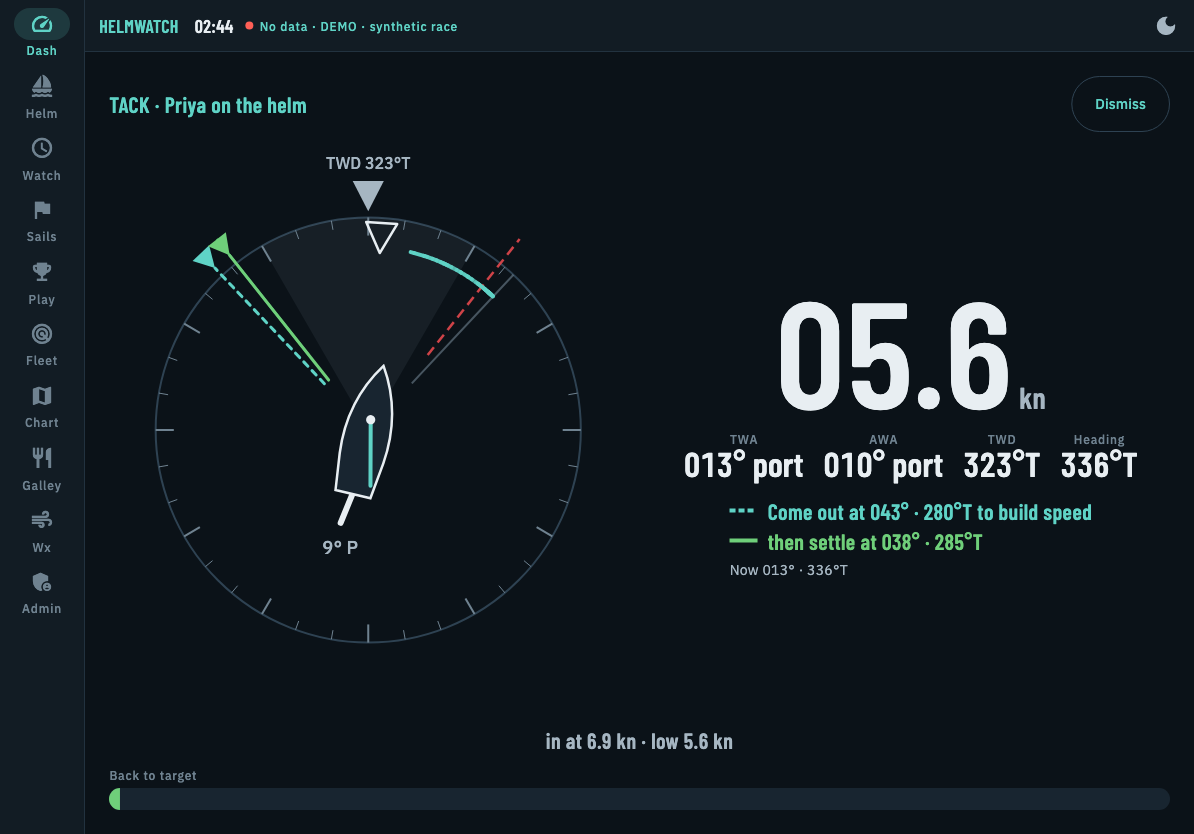Click the 'Back to target' label
The image size is (1194, 834).
(152, 775)
